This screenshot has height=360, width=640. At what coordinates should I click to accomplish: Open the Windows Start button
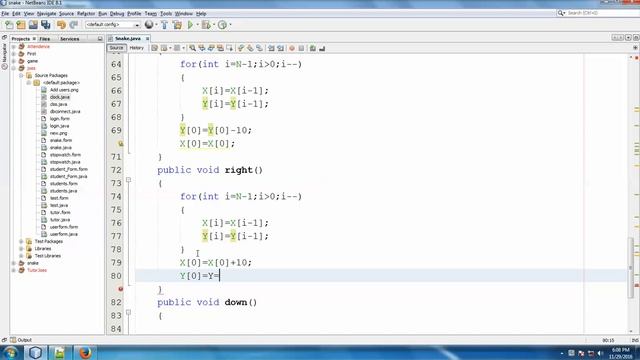pyautogui.click(x=11, y=353)
